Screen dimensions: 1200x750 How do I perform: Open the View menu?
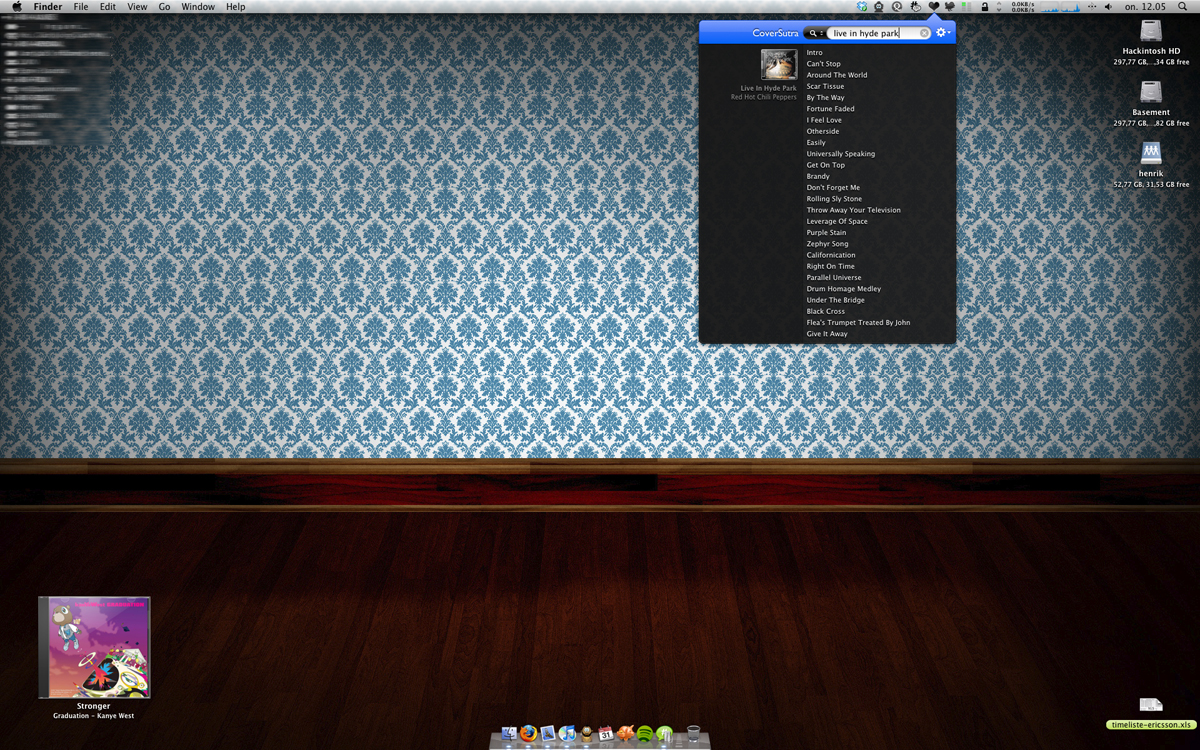coord(137,6)
